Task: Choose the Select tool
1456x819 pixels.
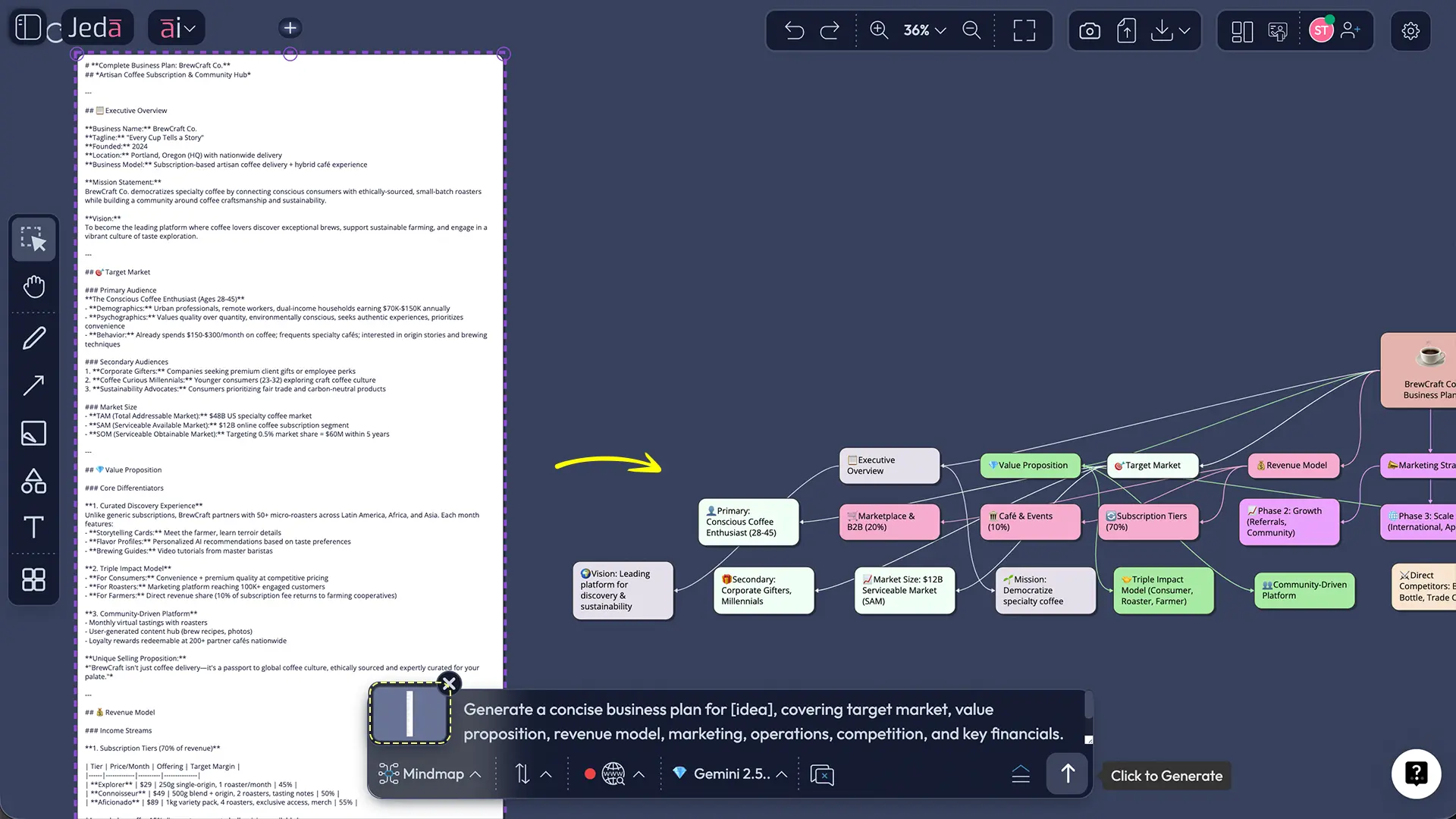Action: click(34, 240)
